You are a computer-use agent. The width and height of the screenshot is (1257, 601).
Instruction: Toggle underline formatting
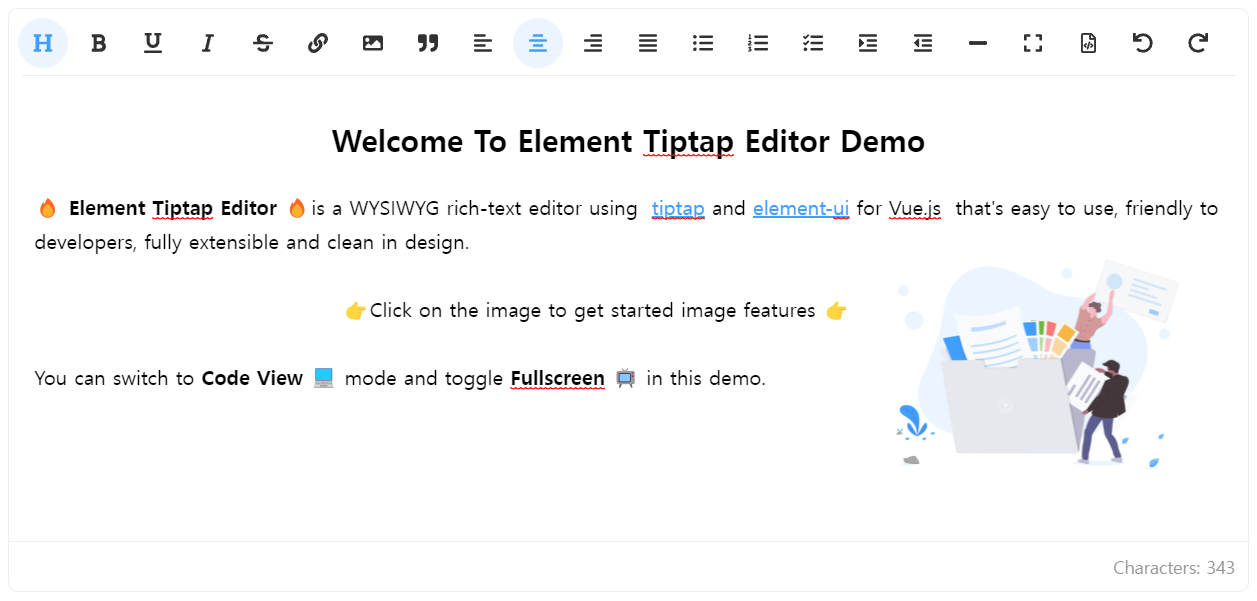tap(153, 43)
